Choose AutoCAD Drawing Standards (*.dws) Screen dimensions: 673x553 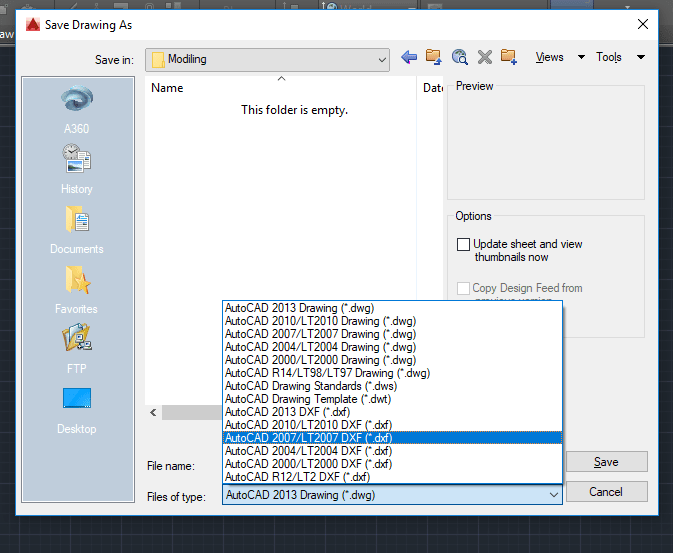392,386
